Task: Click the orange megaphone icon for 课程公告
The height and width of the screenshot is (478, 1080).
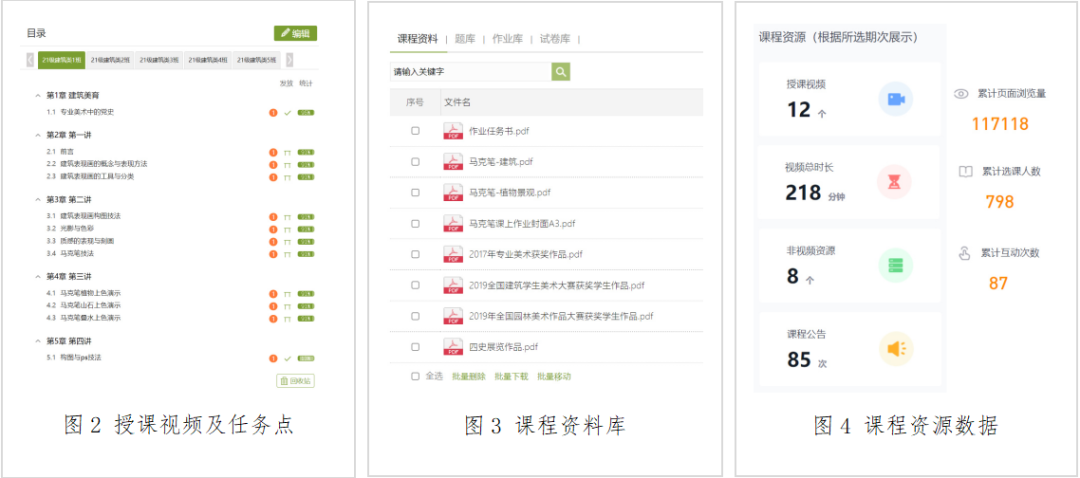Action: pos(894,348)
